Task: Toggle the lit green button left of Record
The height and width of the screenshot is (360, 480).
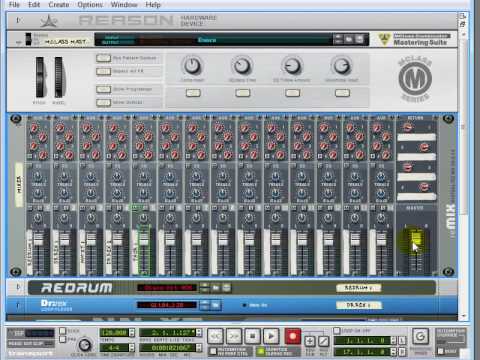Action: (260, 351)
